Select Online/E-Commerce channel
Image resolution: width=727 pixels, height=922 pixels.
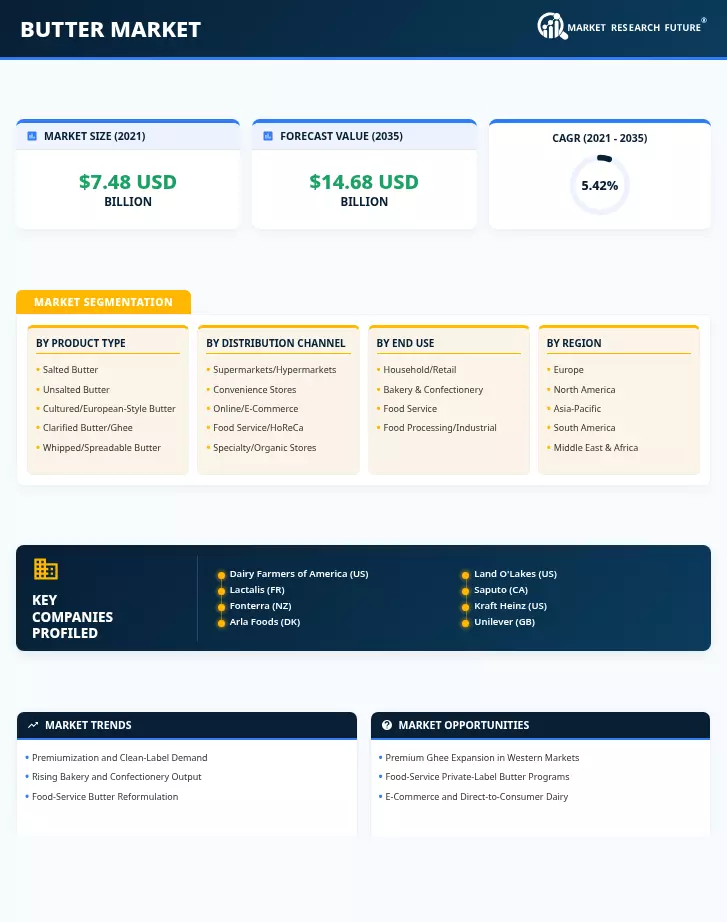point(255,409)
